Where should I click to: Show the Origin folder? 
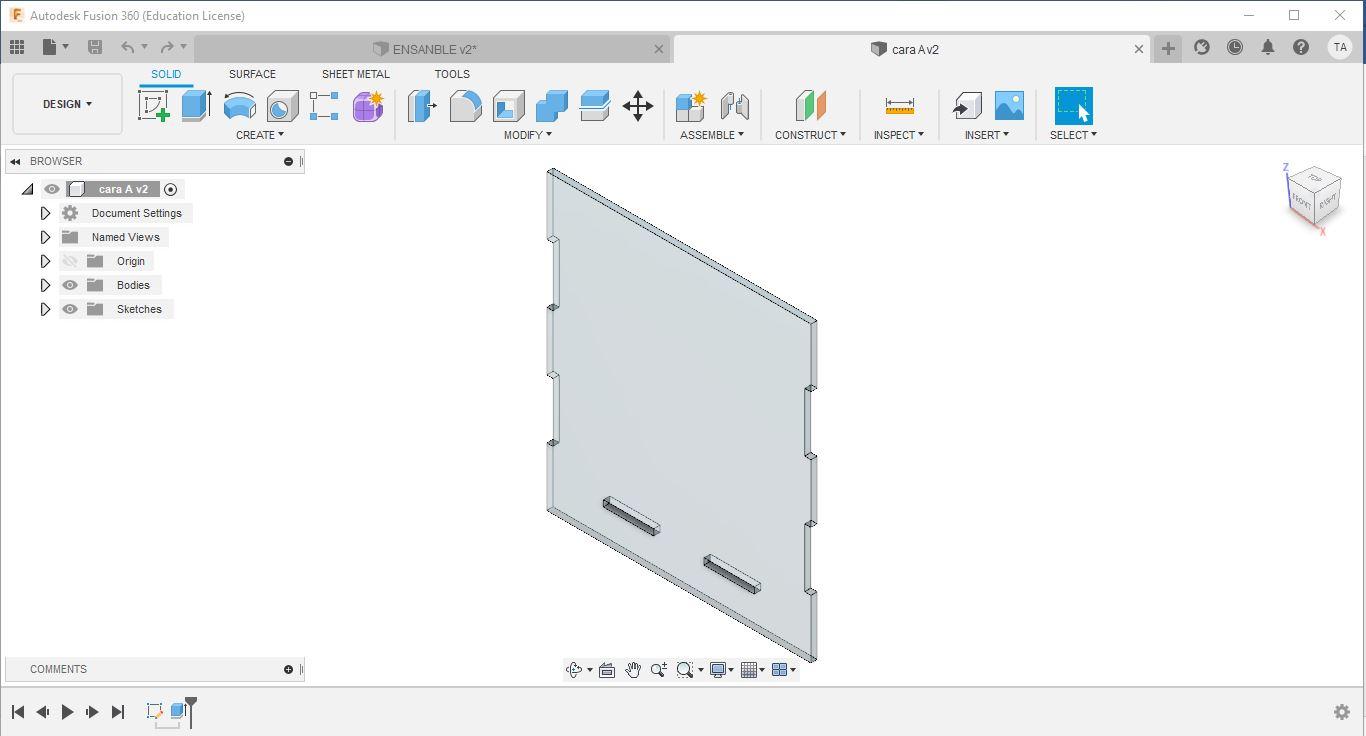70,261
